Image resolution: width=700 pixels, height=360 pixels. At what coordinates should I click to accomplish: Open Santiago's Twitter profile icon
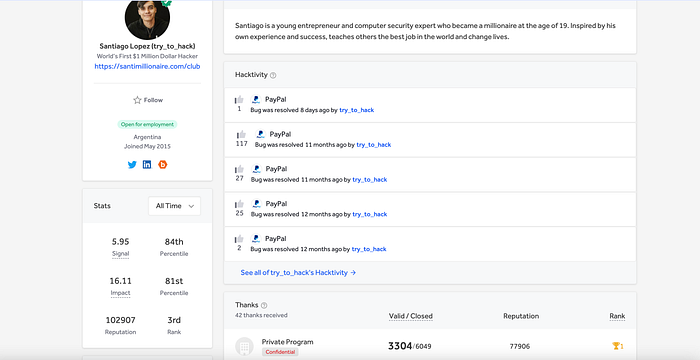coord(132,165)
